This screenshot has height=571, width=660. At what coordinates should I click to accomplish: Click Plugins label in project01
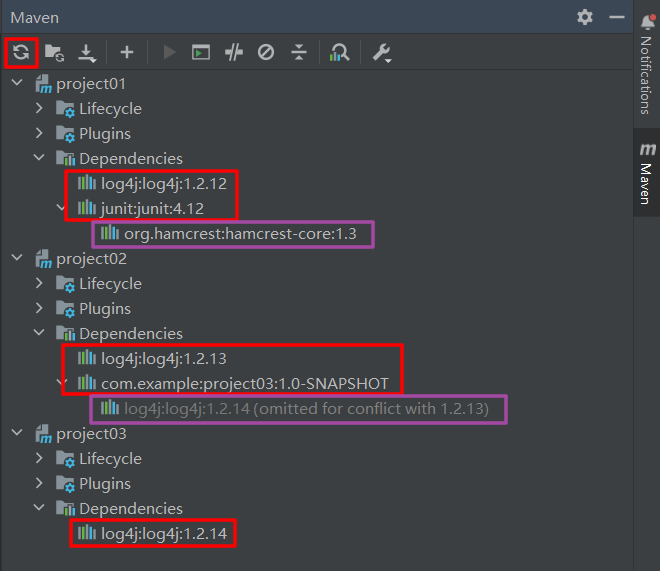pos(105,134)
